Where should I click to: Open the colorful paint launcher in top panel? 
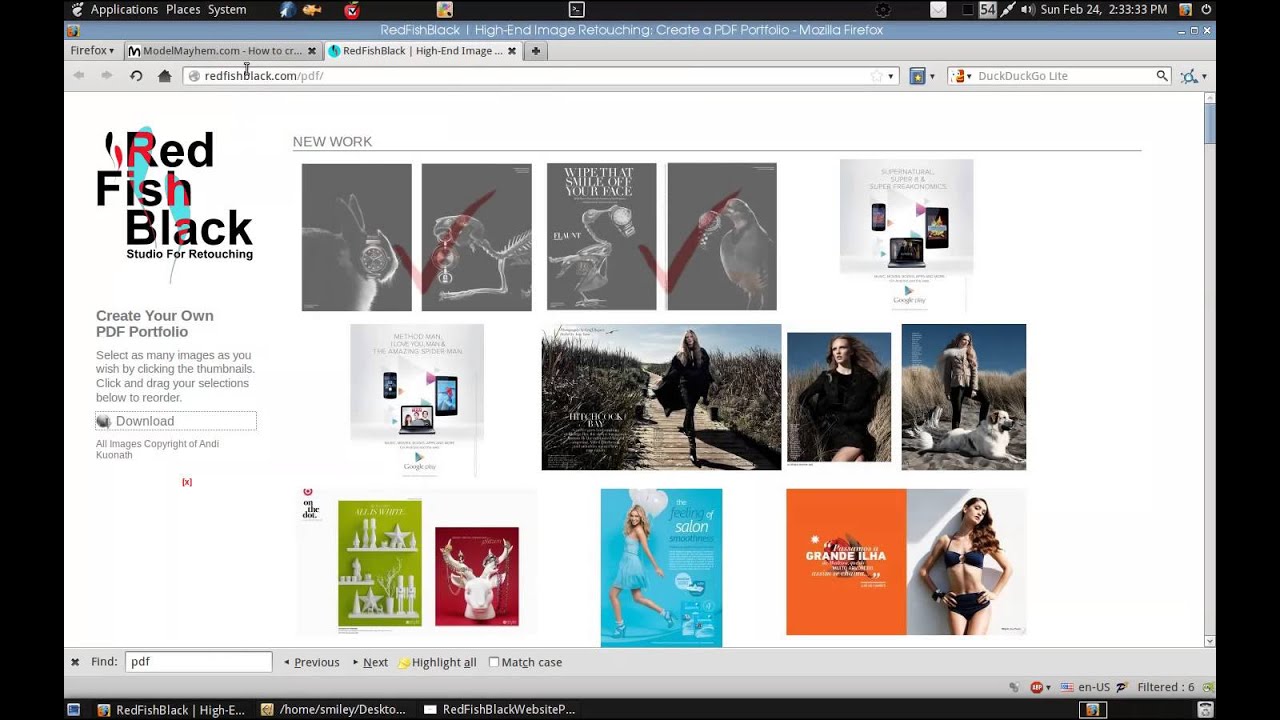445,10
